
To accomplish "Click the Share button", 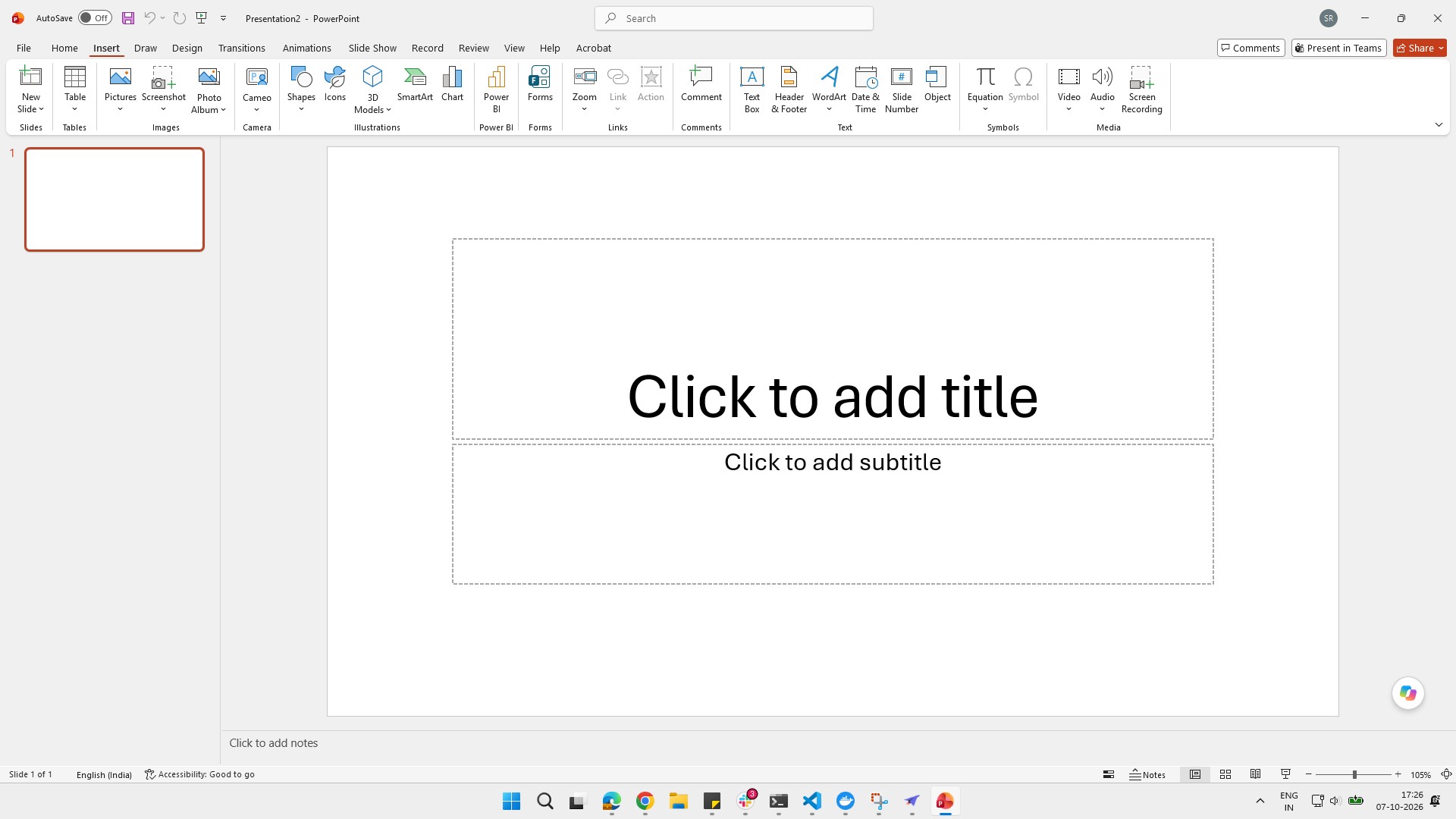I will pos(1420,48).
